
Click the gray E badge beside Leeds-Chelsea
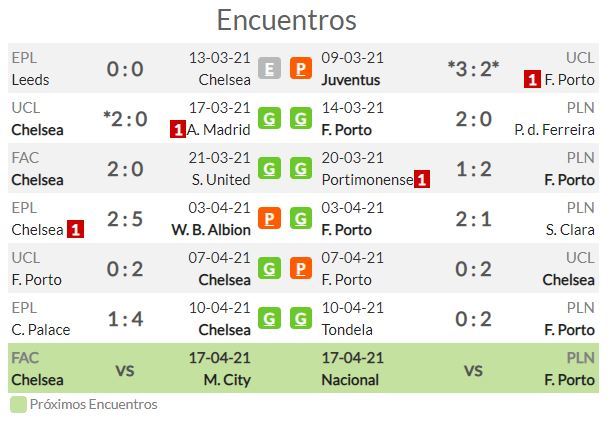click(x=268, y=69)
